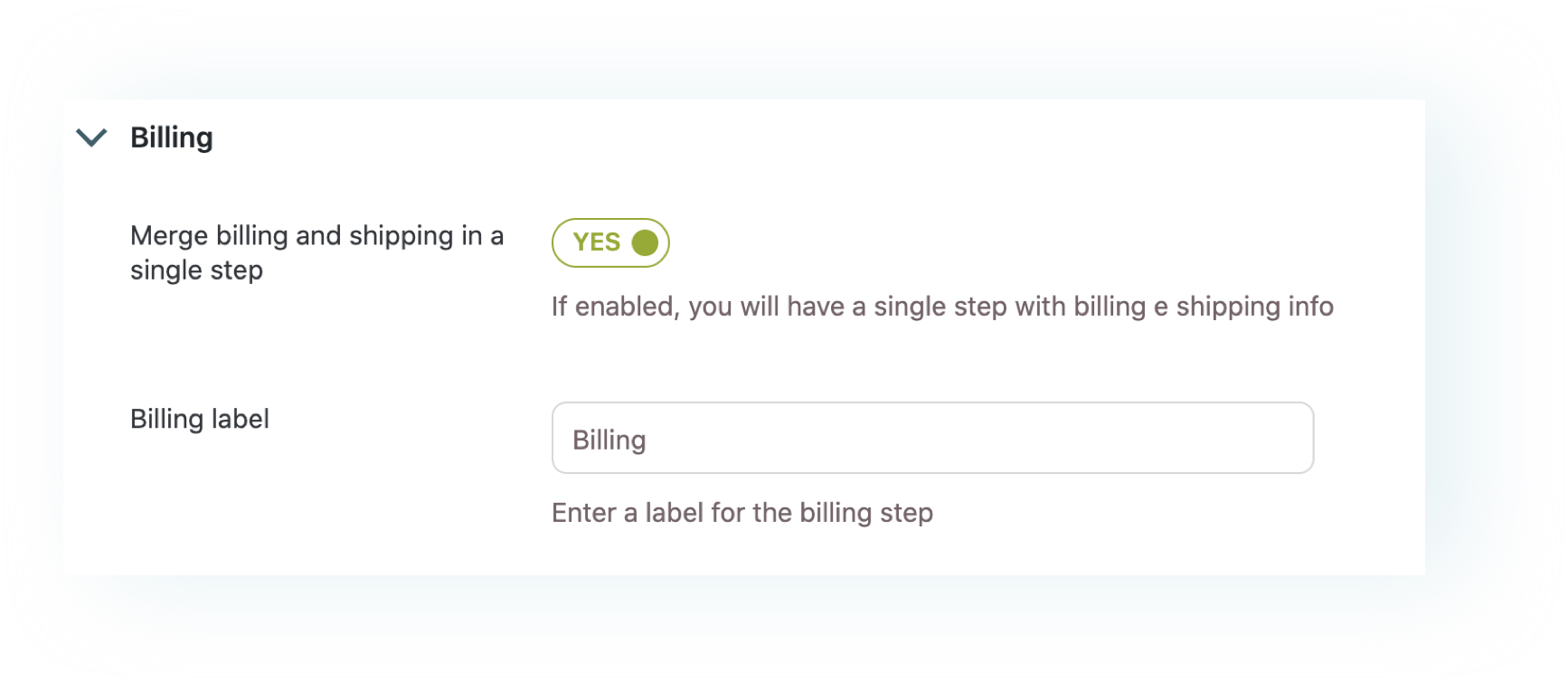
Task: Turn off single step billing switch
Action: pos(610,242)
